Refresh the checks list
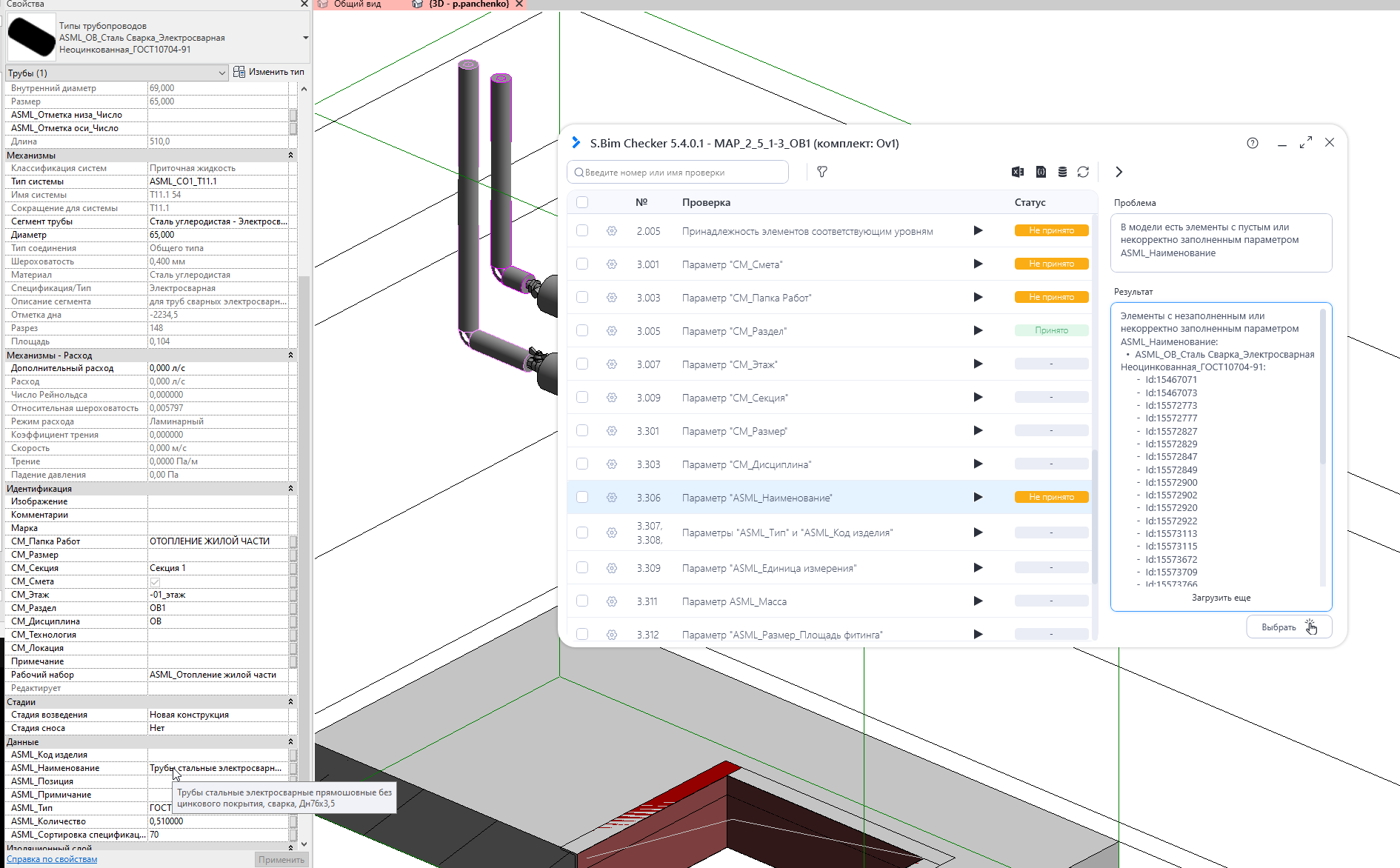1400x868 pixels. (x=1083, y=172)
